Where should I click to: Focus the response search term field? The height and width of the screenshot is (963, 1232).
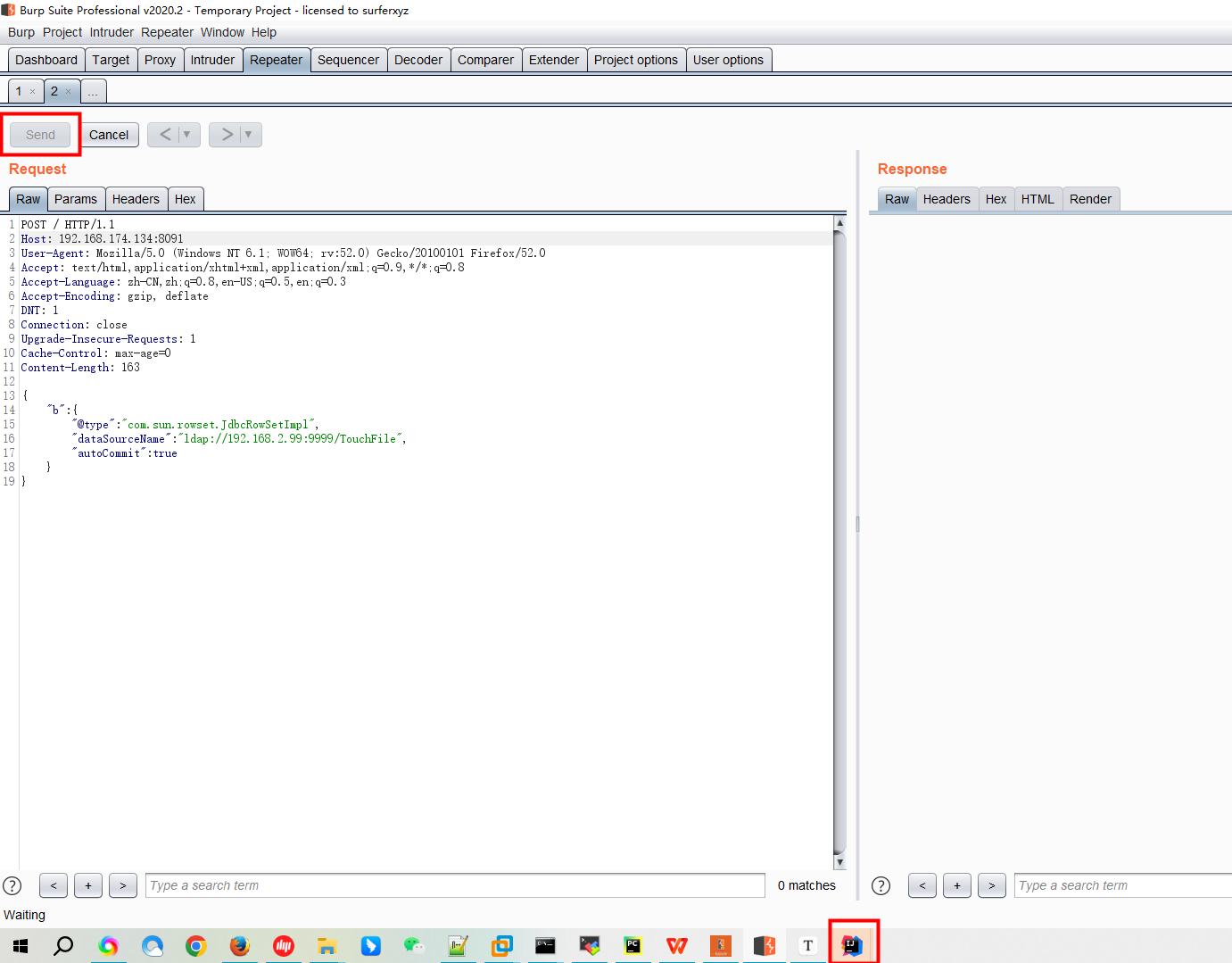click(1123, 885)
